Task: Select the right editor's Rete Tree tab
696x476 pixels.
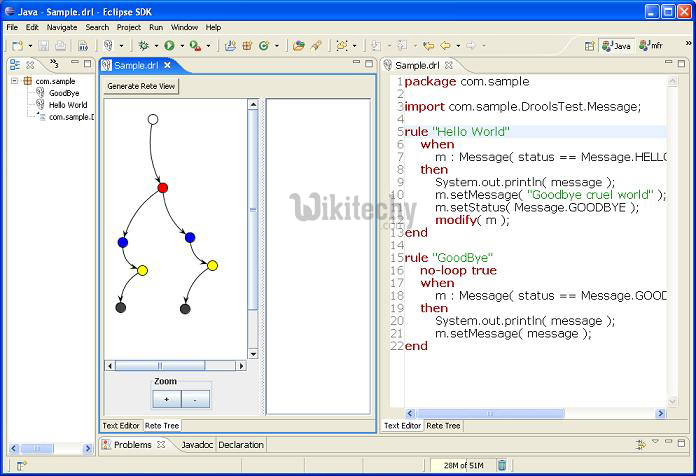Action: click(x=443, y=425)
